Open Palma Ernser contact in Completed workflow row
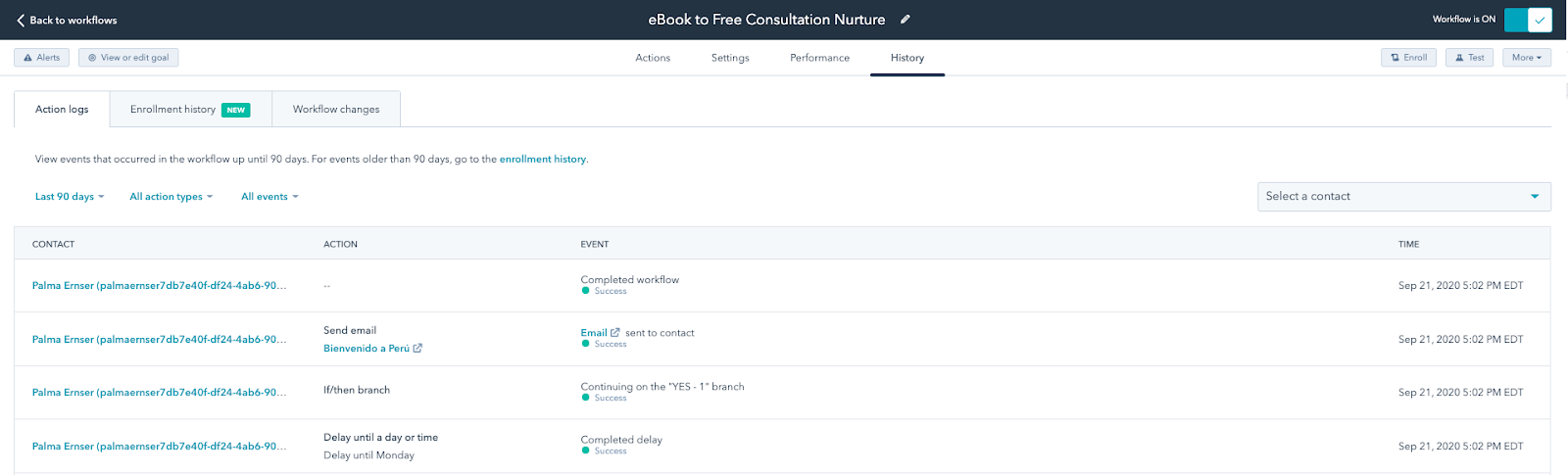The width and height of the screenshot is (1568, 475). [x=159, y=286]
